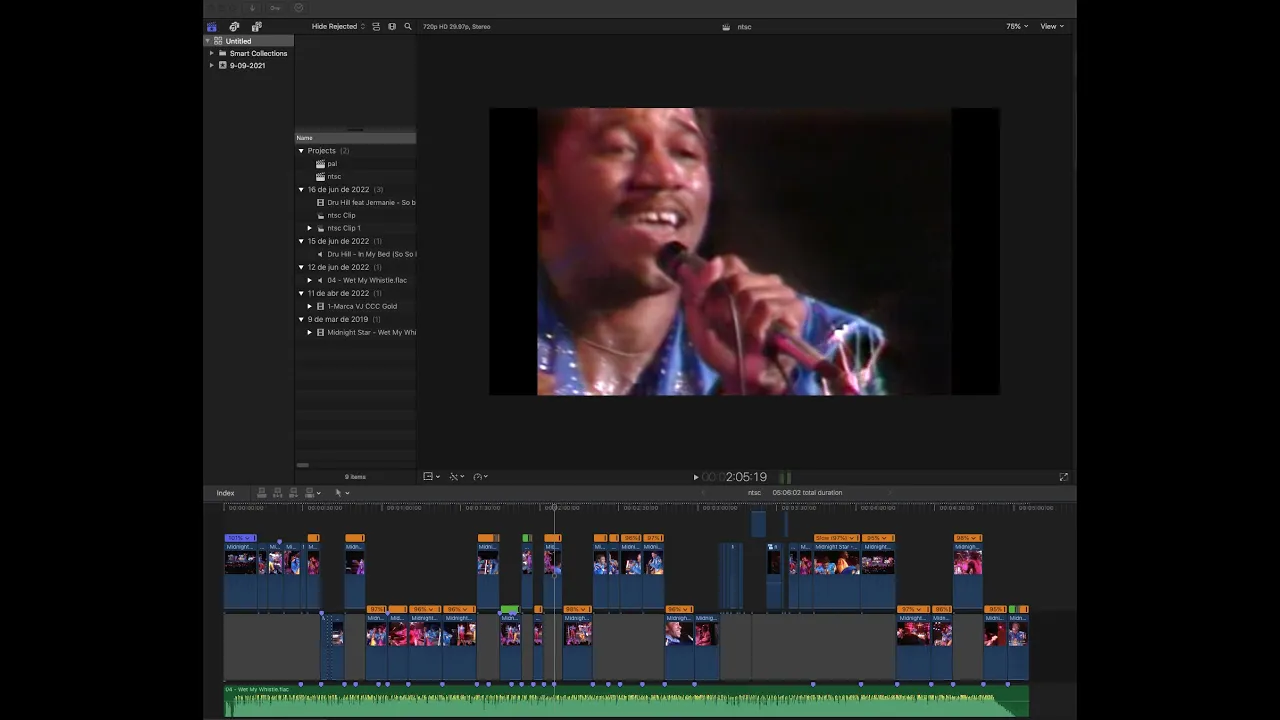Viewport: 1280px width, 720px height.
Task: Expand the ntsc Clip 1 item
Action: tap(310, 228)
